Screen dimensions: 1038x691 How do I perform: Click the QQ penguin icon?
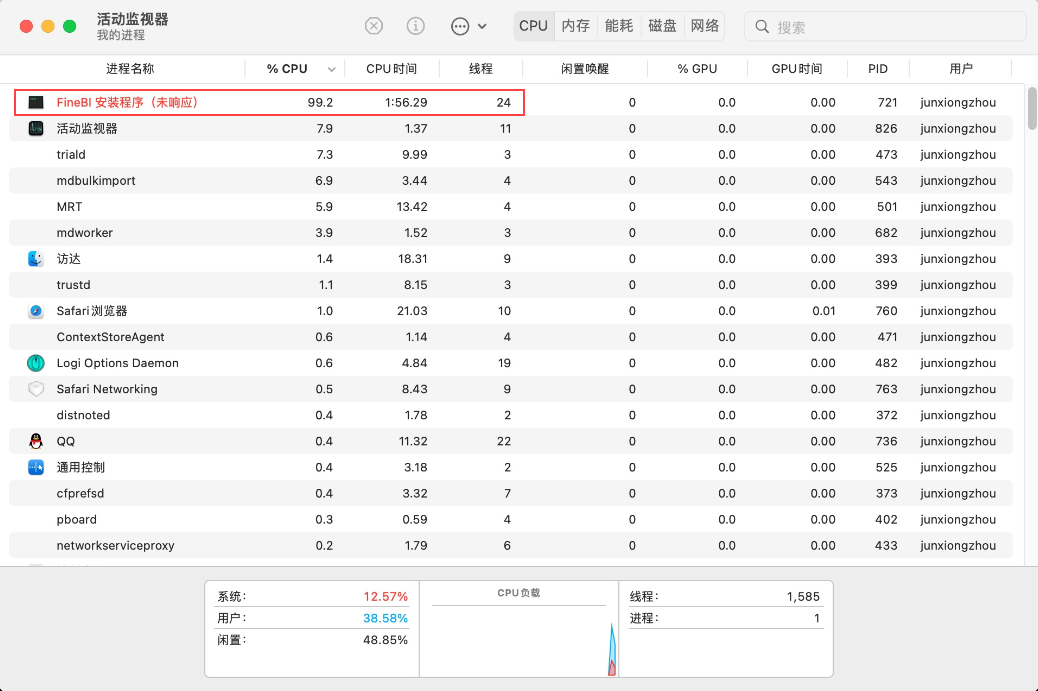[36, 441]
